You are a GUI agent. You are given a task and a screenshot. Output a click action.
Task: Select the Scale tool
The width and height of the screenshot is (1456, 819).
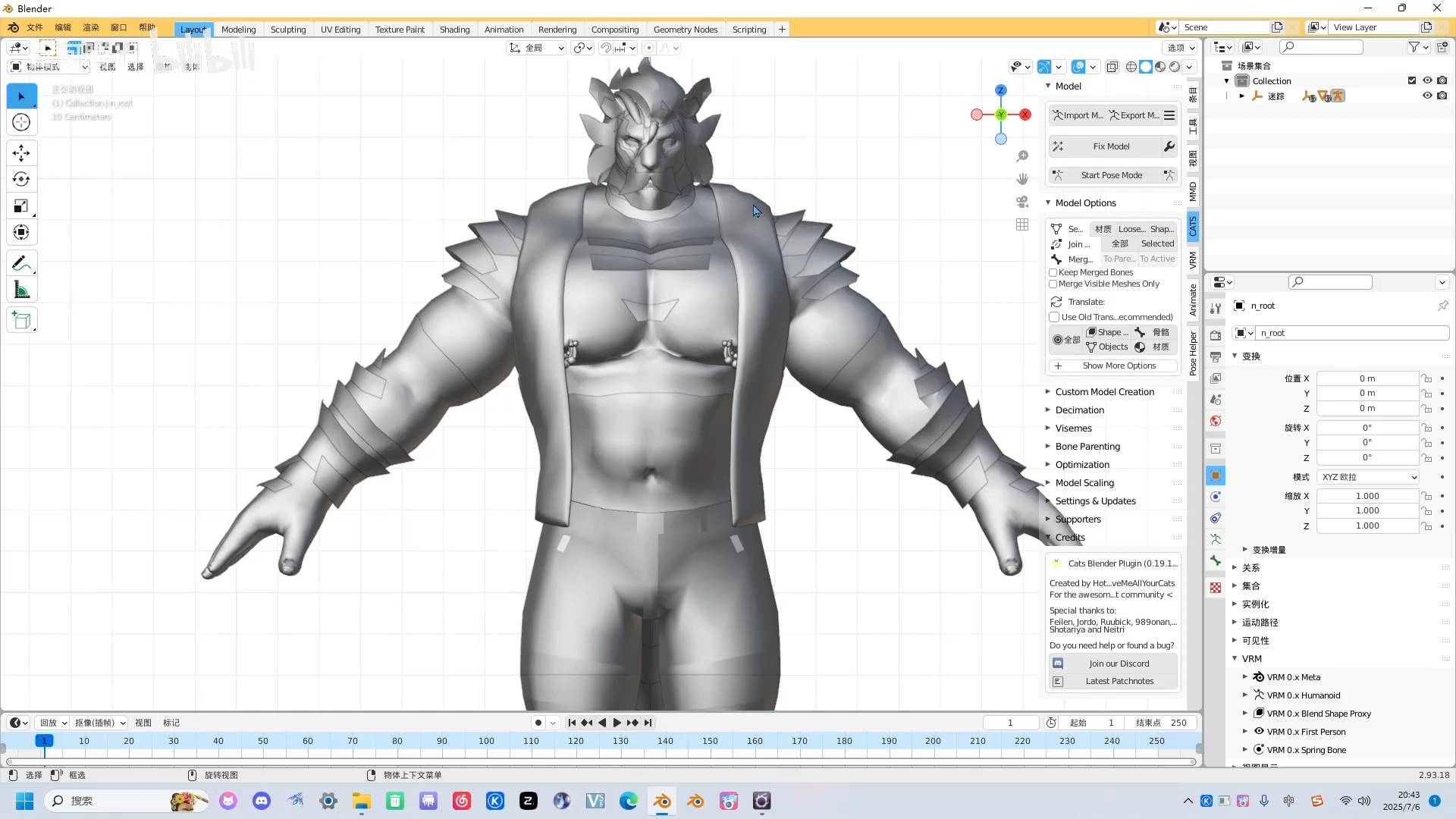[21, 206]
